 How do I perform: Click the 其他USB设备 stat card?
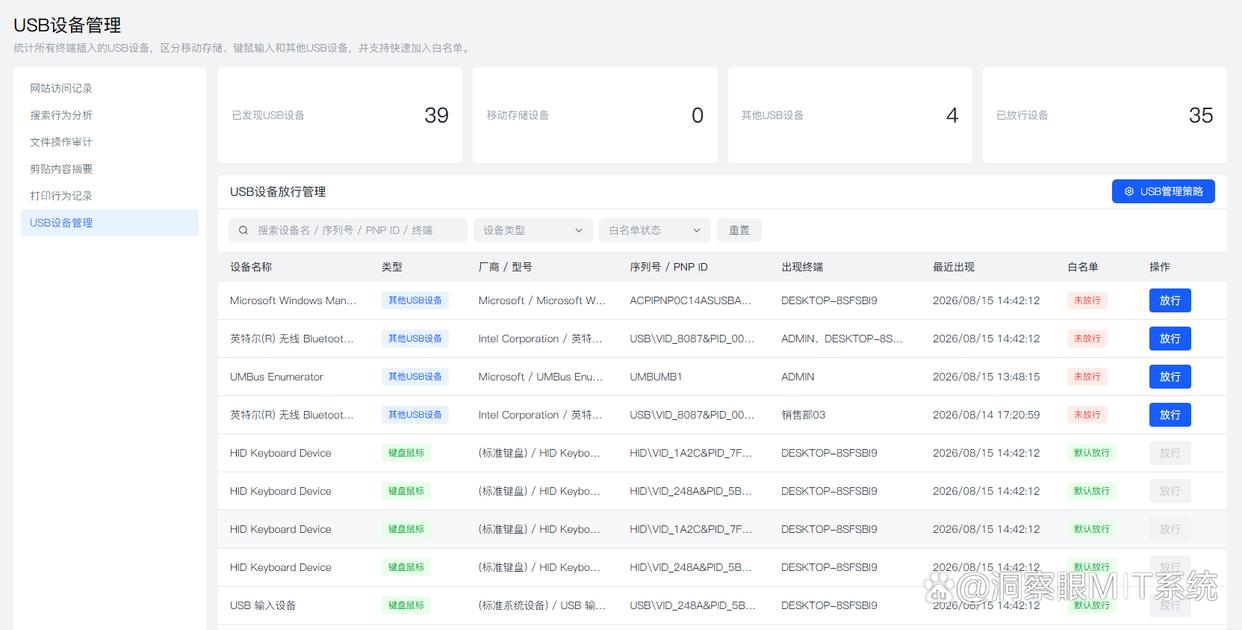coord(850,115)
